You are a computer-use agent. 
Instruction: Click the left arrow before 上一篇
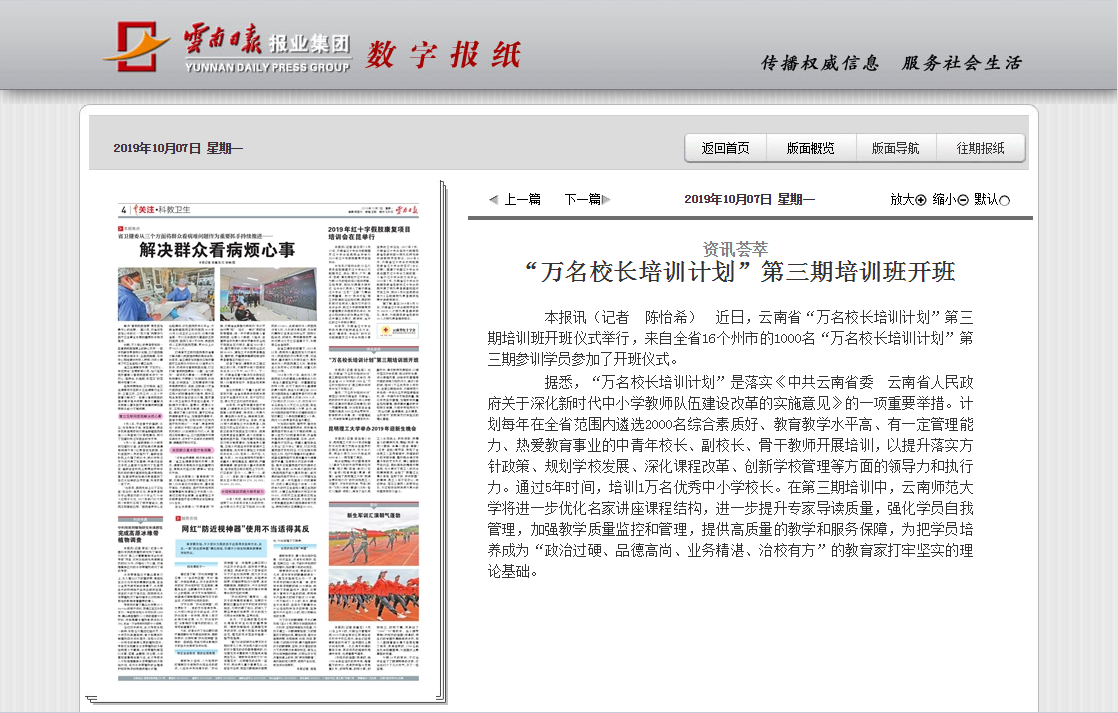[x=493, y=199]
